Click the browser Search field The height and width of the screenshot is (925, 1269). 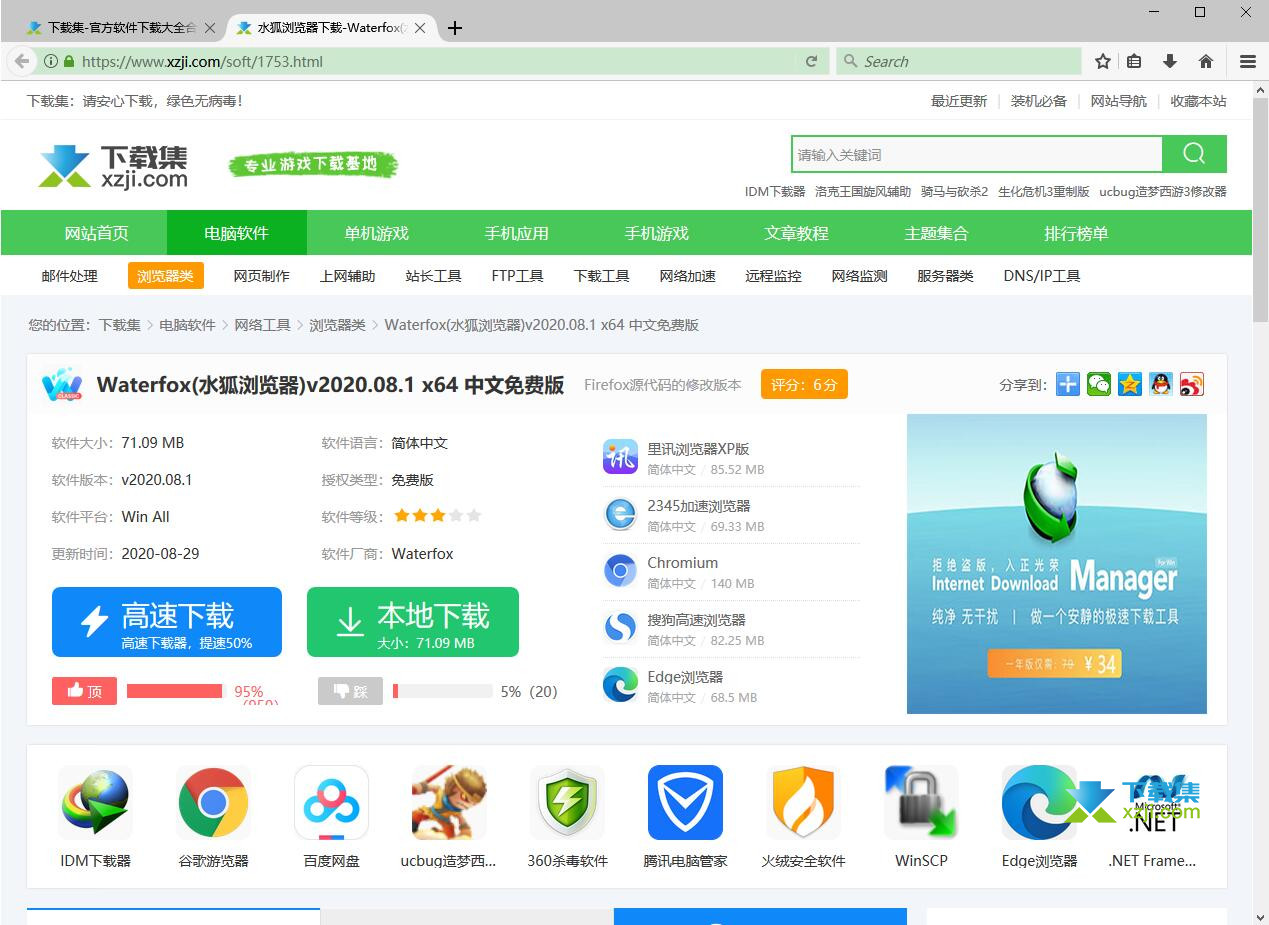(x=959, y=61)
